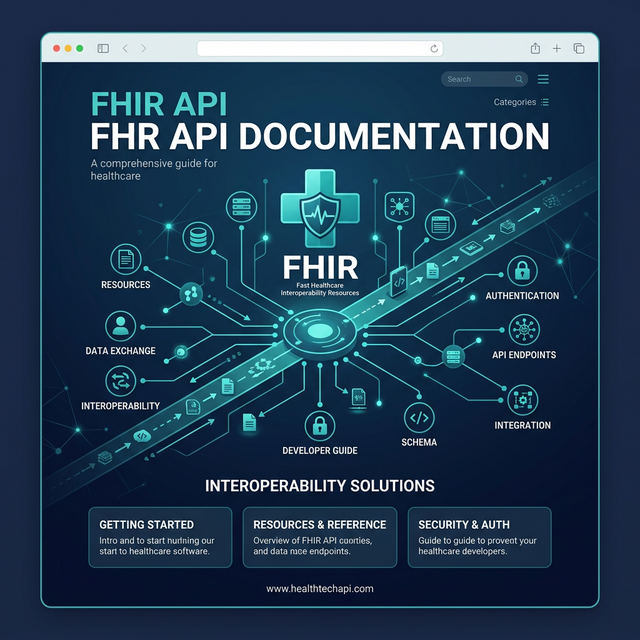Open the Developer Guide lock icon
Image resolution: width=640 pixels, height=640 pixels.
(x=320, y=426)
